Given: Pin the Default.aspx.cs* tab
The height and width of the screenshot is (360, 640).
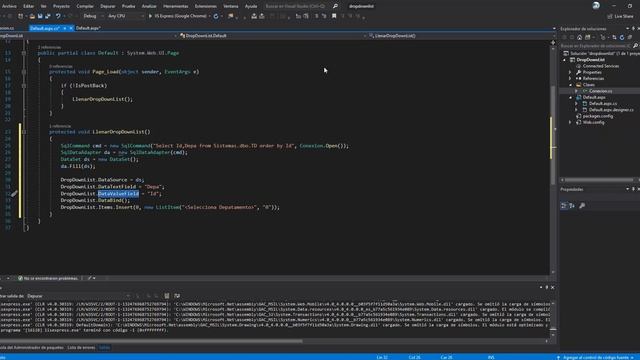Looking at the screenshot, I should point(64,28).
